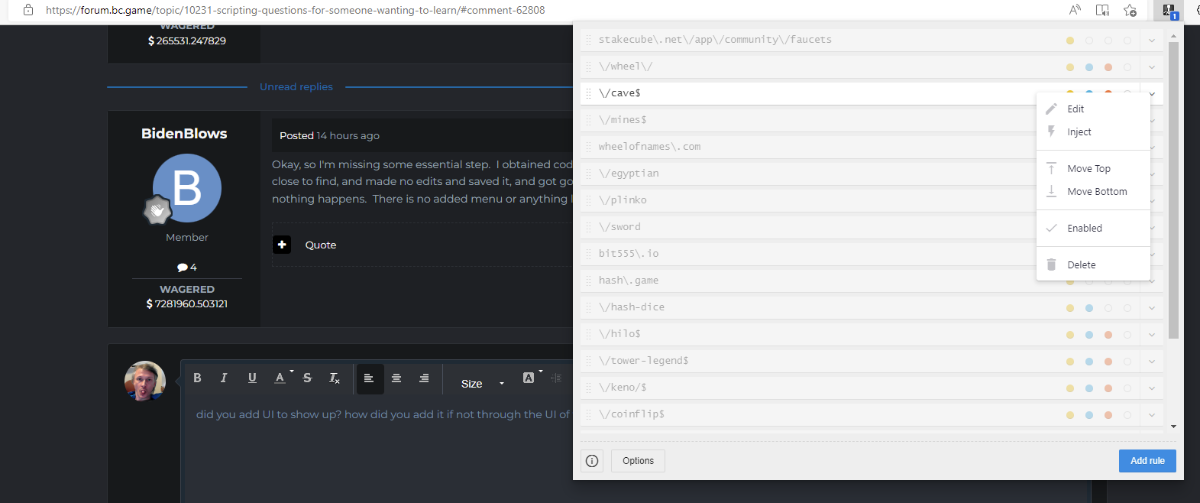This screenshot has height=503, width=1200.
Task: Apply strikethrough formatting in the editor
Action: click(307, 378)
